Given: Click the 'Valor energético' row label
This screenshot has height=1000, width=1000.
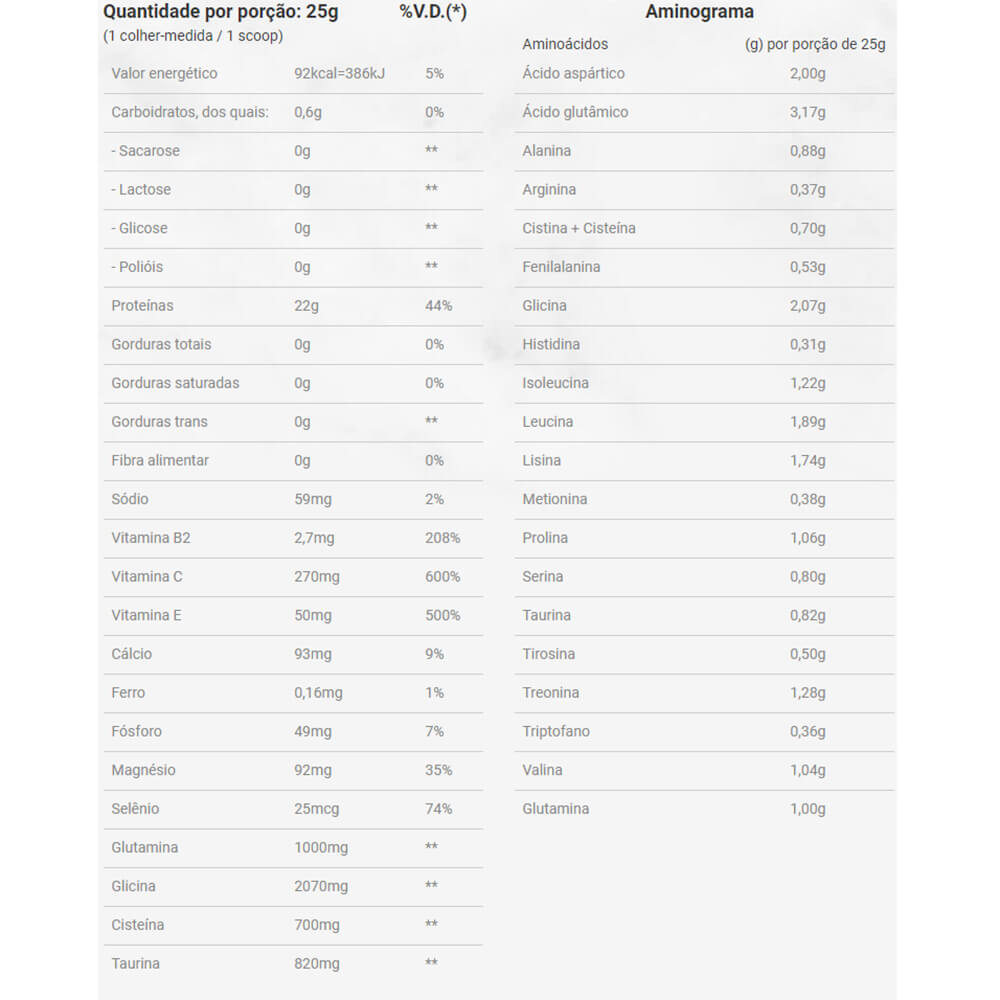Looking at the screenshot, I should coord(164,73).
